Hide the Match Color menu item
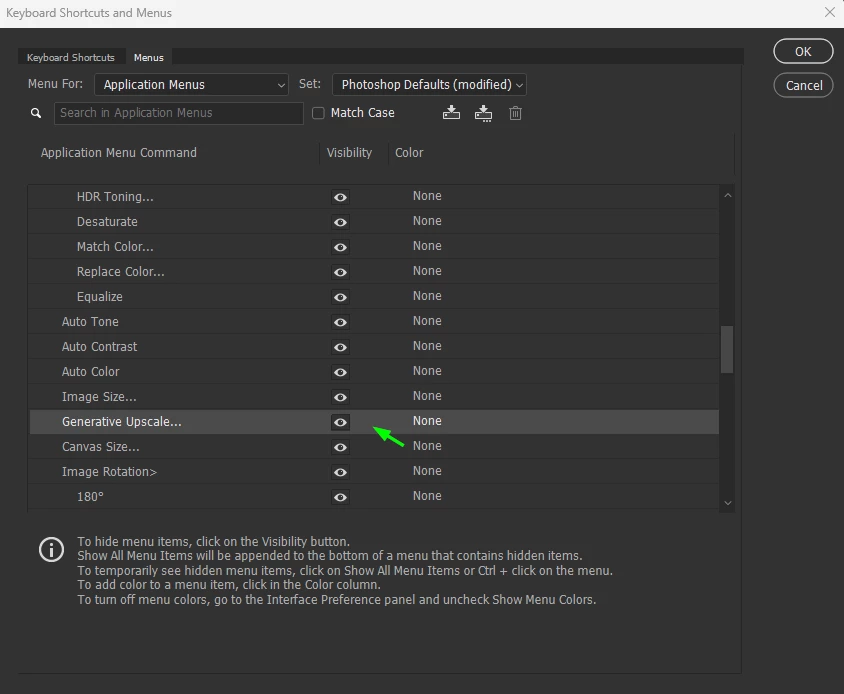Image resolution: width=844 pixels, height=694 pixels. tap(340, 247)
